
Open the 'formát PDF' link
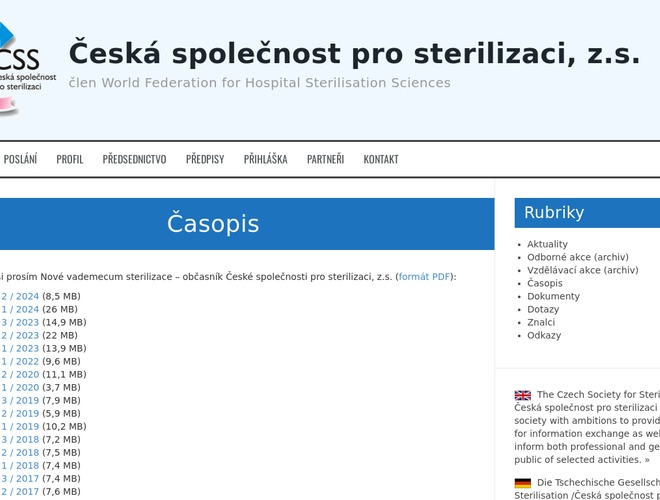coord(424,277)
